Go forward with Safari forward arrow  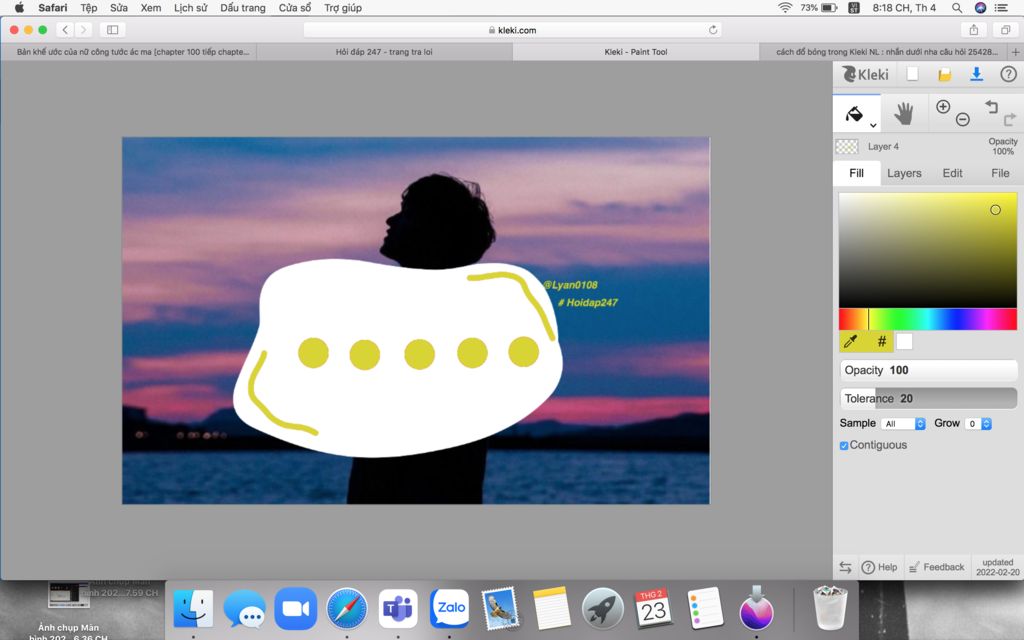pyautogui.click(x=83, y=30)
